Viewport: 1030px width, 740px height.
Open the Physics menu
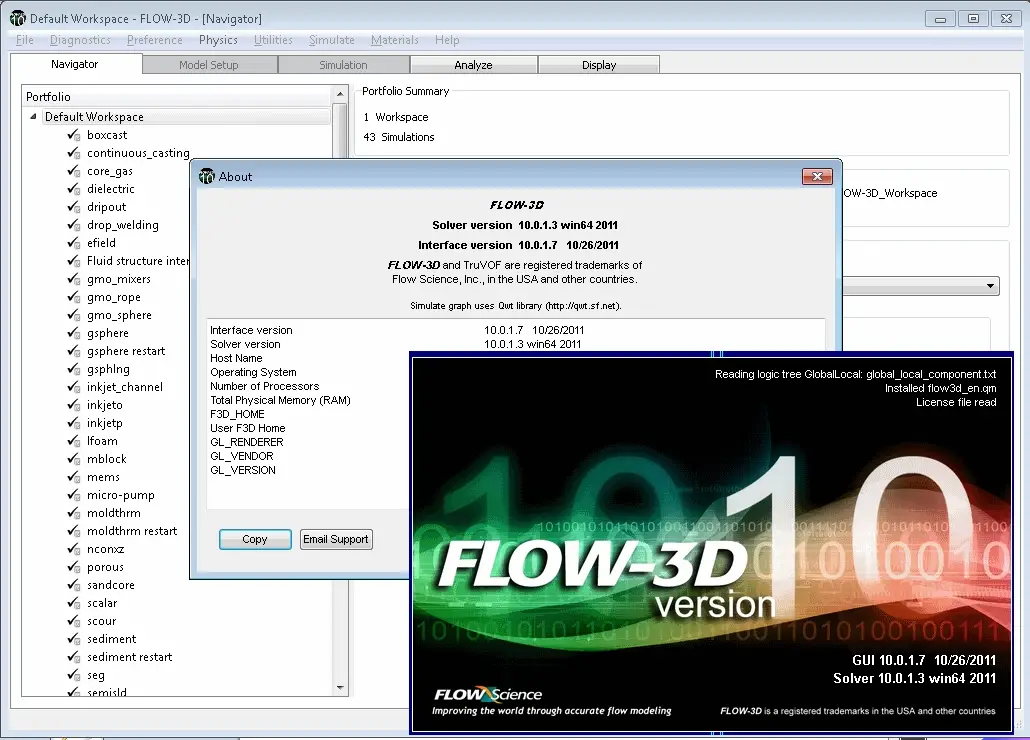pyautogui.click(x=218, y=40)
